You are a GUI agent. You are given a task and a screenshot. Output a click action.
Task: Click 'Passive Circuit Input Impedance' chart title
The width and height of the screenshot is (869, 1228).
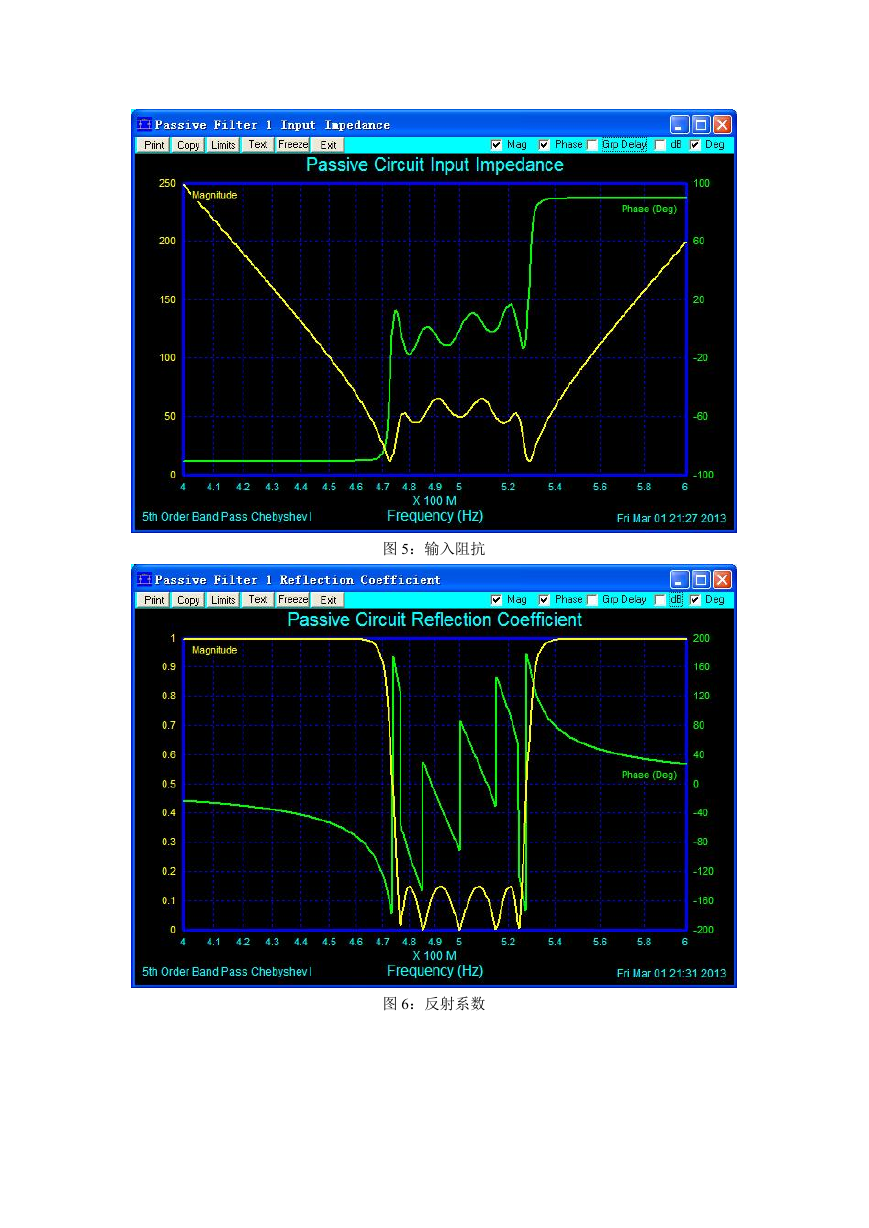(x=435, y=165)
